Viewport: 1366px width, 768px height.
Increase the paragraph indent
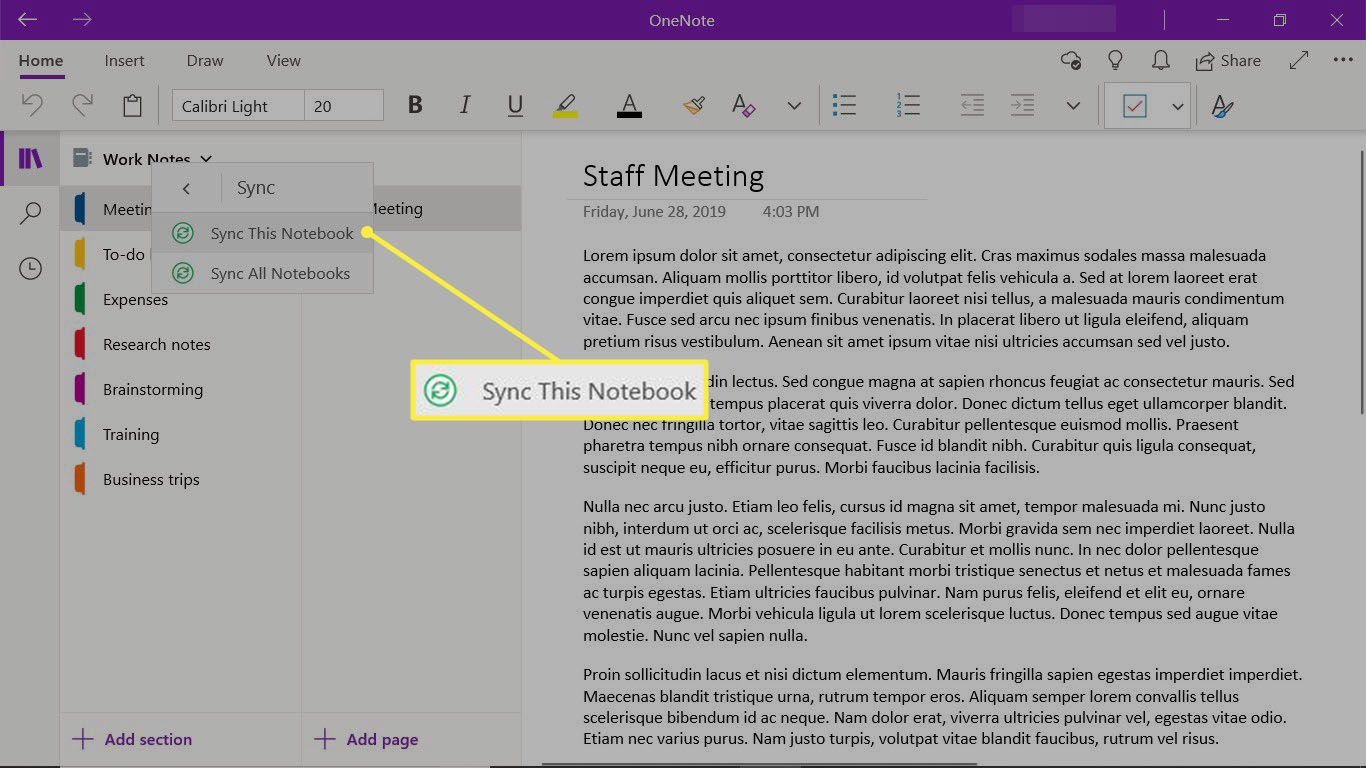1022,105
